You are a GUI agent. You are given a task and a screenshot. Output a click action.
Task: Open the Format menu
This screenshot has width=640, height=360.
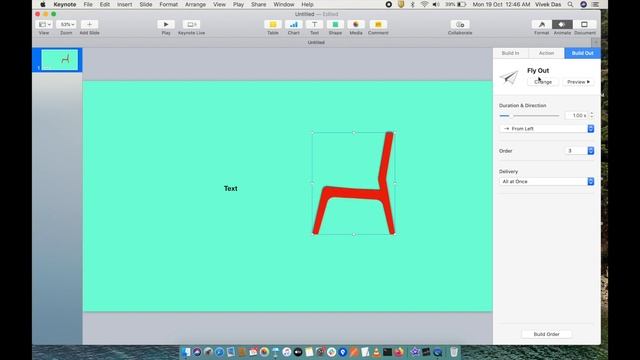click(x=169, y=4)
